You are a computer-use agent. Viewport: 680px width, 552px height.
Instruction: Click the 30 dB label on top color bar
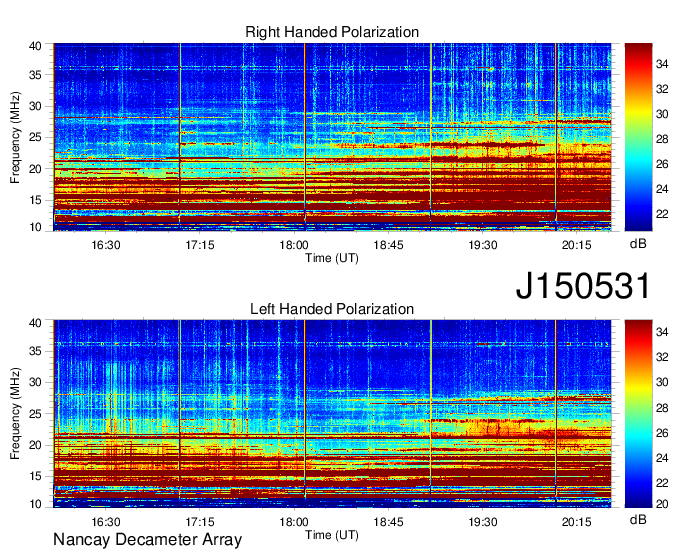(662, 114)
